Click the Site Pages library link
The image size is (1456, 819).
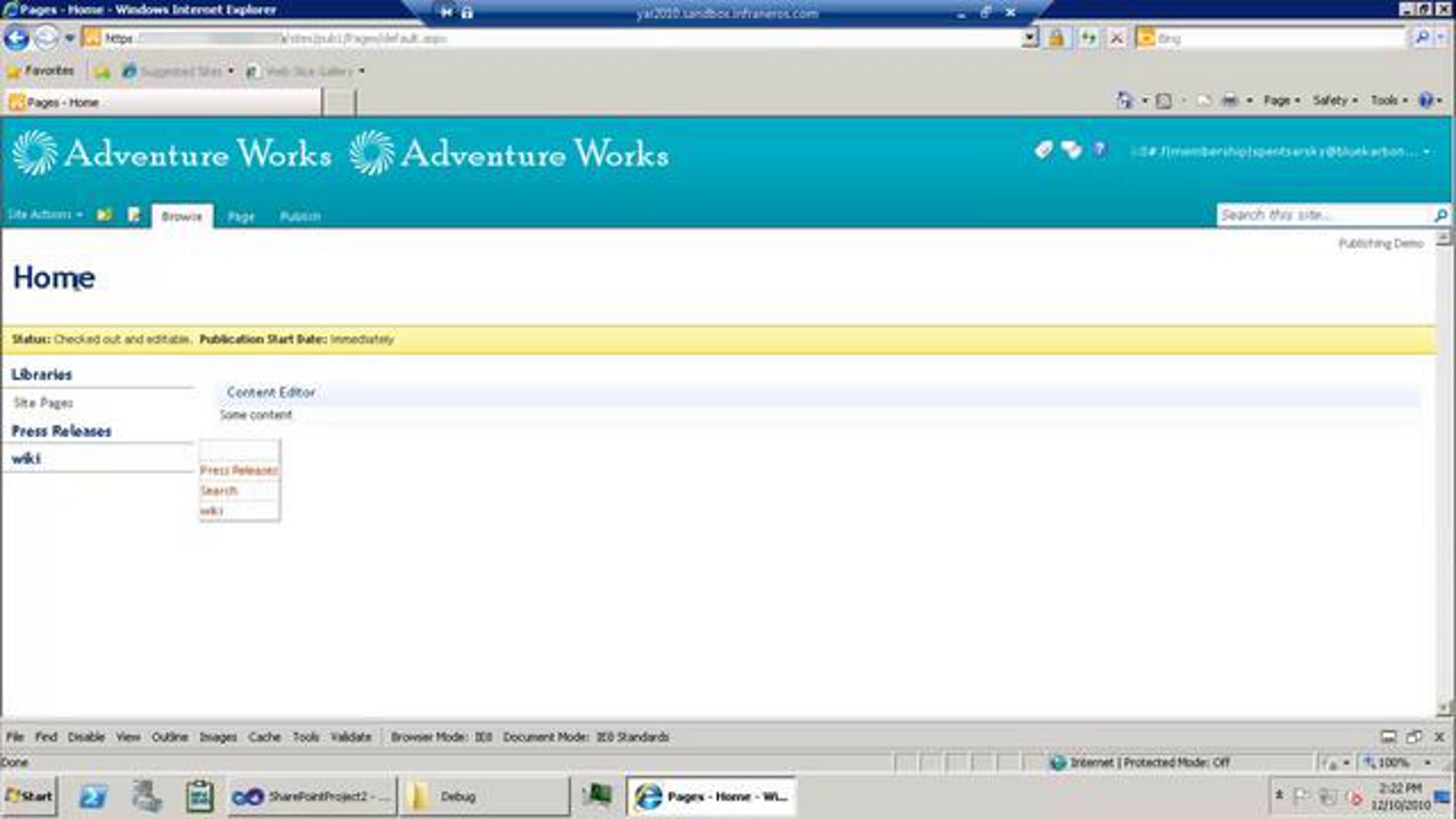tap(43, 403)
